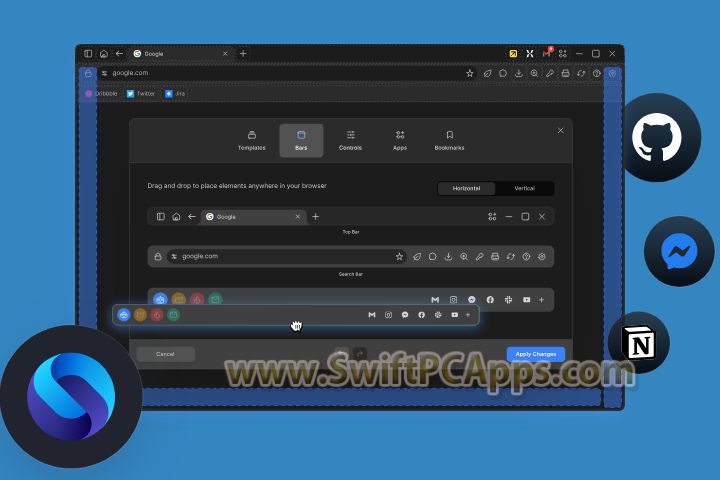Viewport: 720px width, 480px height.
Task: Open Facebook on the floating apps bar
Action: [422, 315]
